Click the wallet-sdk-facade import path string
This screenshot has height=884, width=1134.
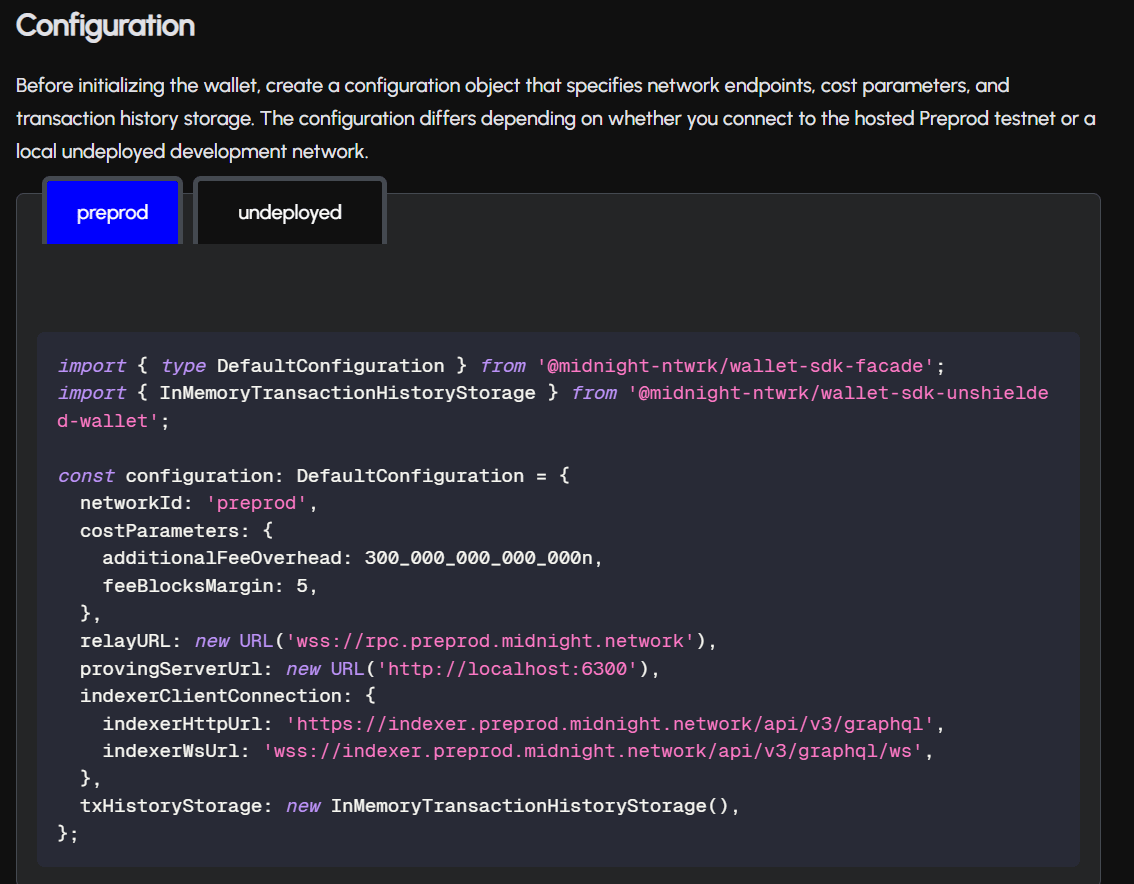pos(736,366)
